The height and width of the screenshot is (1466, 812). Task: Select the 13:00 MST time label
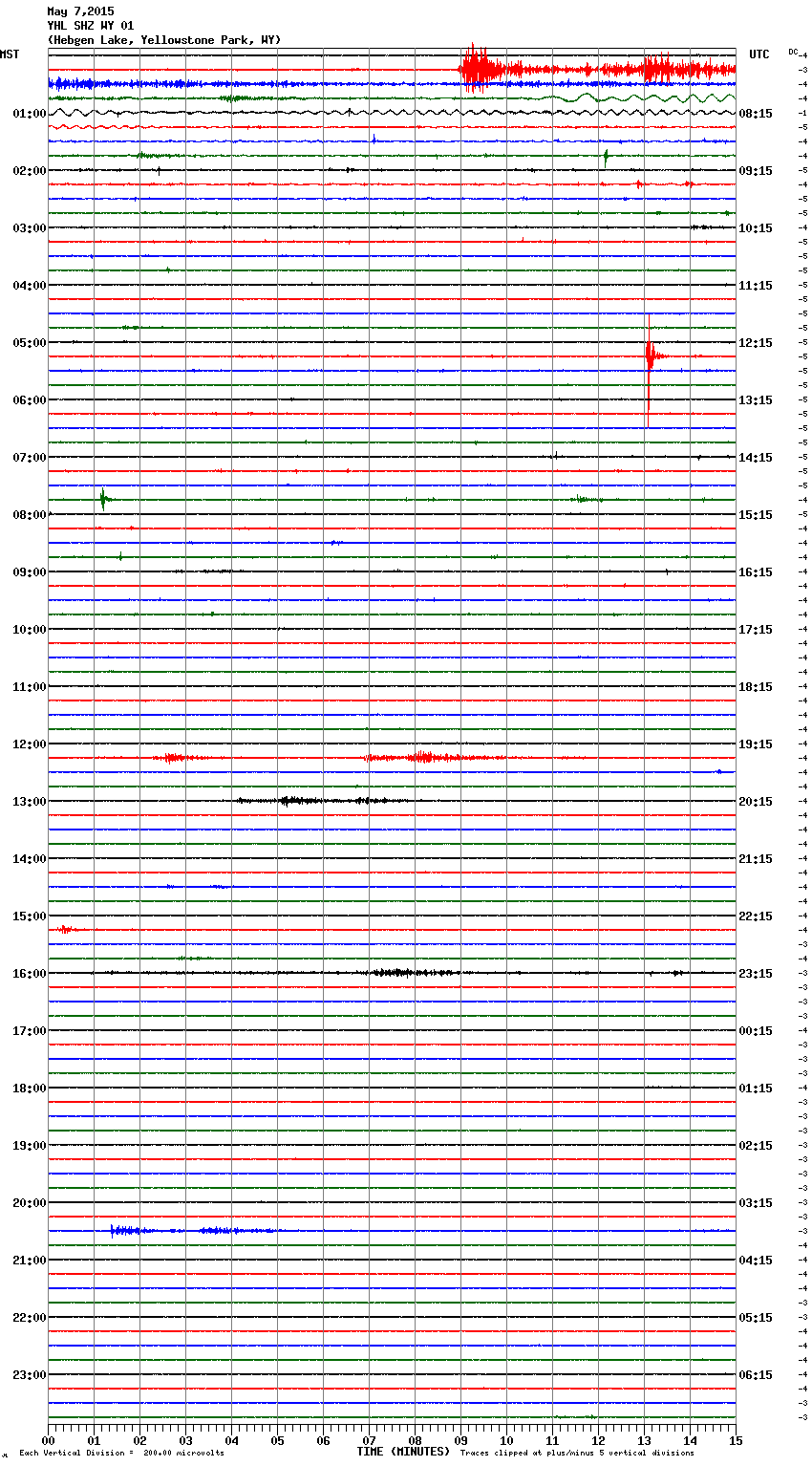[x=30, y=802]
